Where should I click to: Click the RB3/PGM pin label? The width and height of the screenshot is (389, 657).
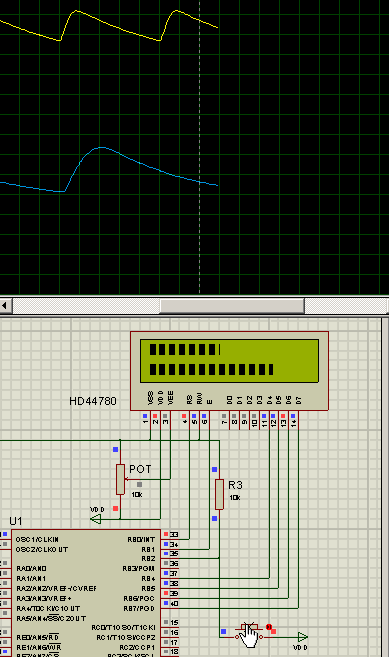click(139, 569)
